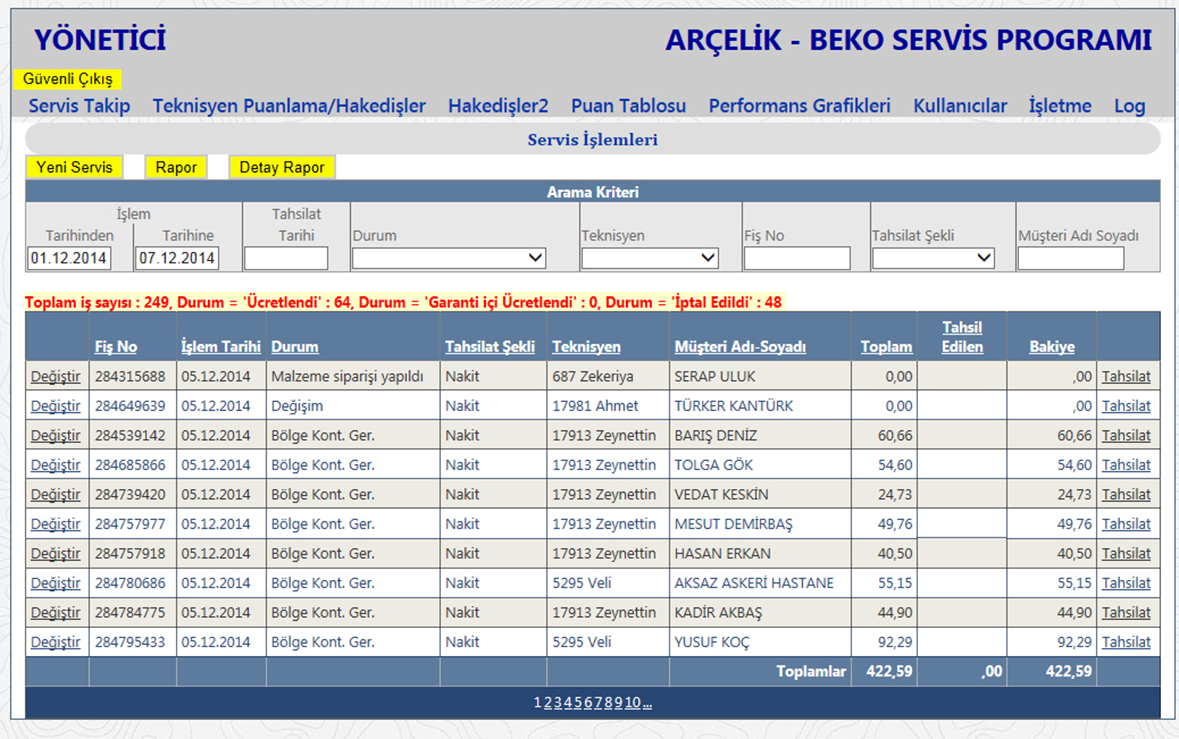Image resolution: width=1179 pixels, height=739 pixels.
Task: Click Değiştir for AKSAZ ASKERİ HASTANE row
Action: point(56,583)
